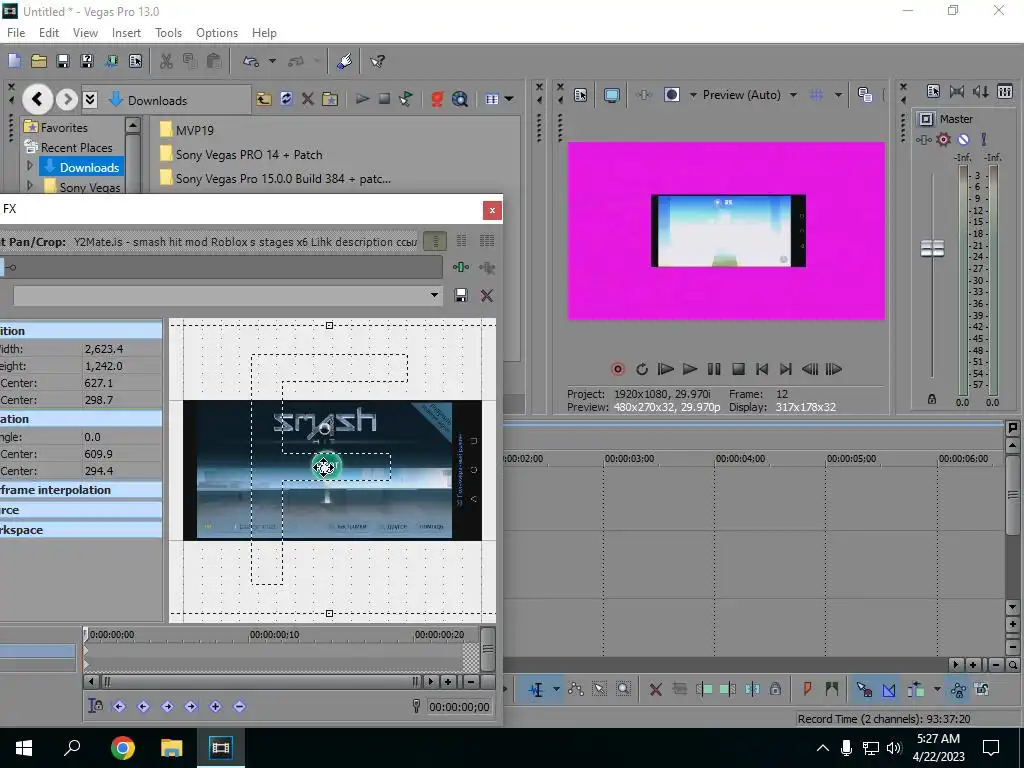Click the Copy Snapshot to Clipboard icon

pyautogui.click(x=865, y=95)
